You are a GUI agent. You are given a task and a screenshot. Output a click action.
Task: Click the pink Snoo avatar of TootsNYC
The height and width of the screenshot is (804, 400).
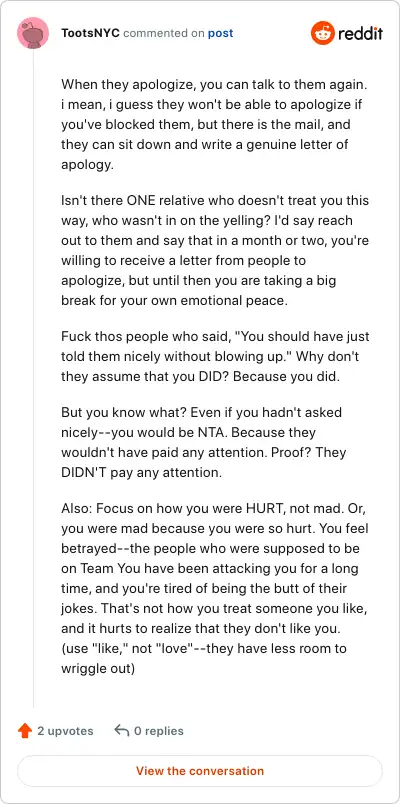[x=33, y=33]
